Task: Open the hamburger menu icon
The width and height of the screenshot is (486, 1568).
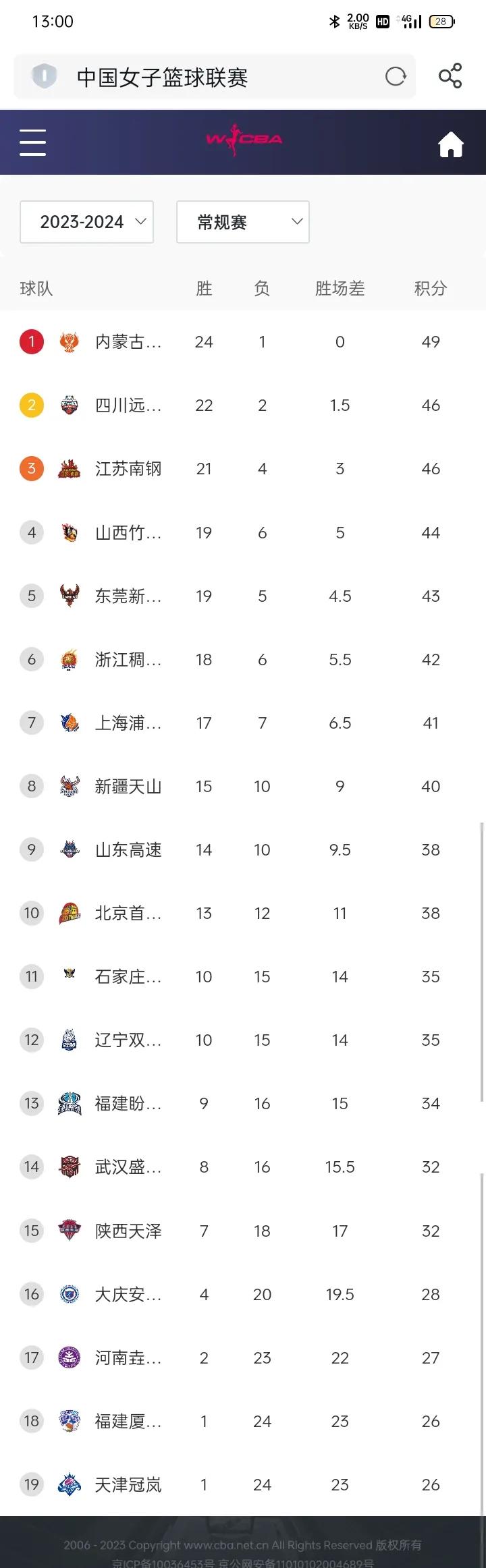Action: coord(32,142)
